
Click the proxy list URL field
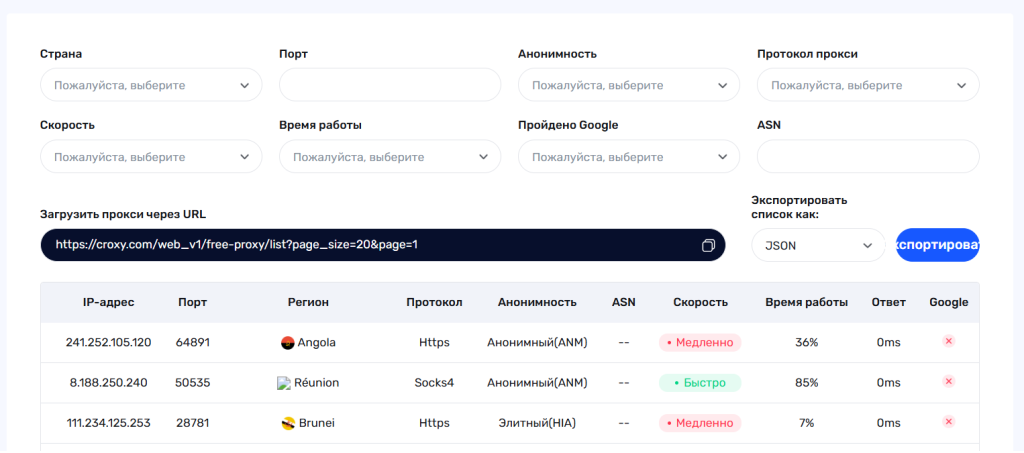[370, 245]
